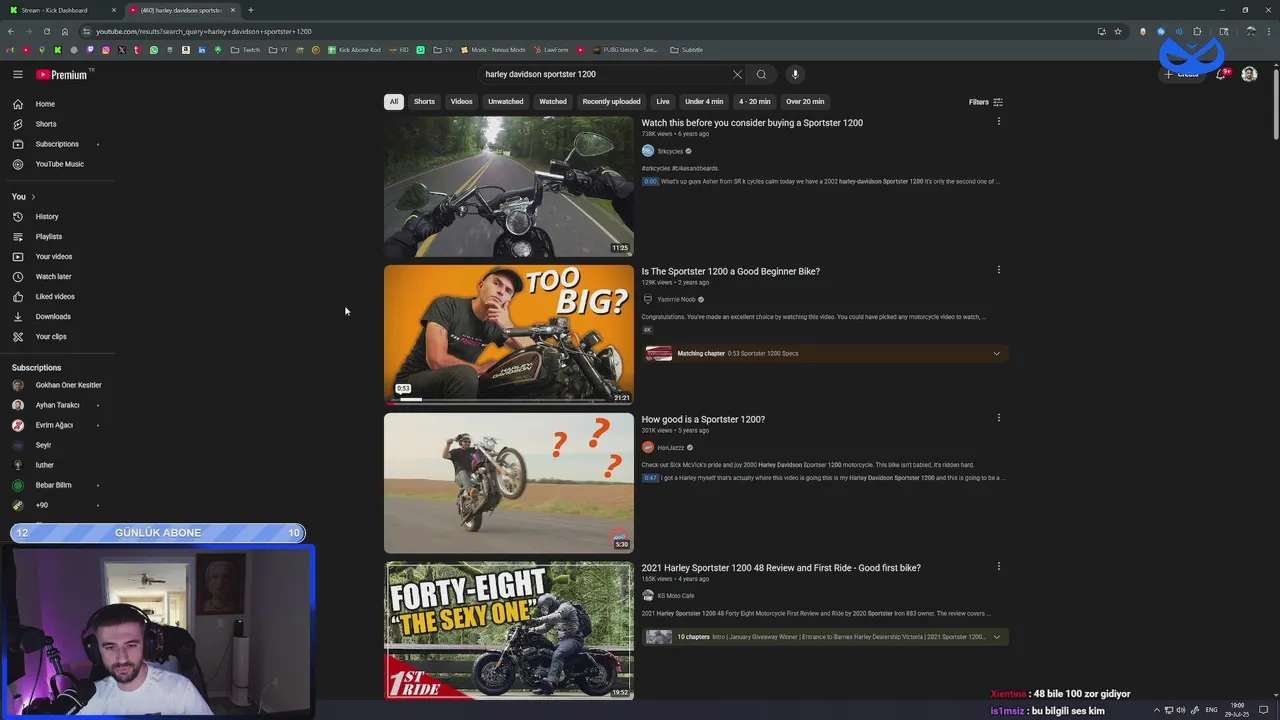Open the account avatar menu

pyautogui.click(x=1249, y=74)
